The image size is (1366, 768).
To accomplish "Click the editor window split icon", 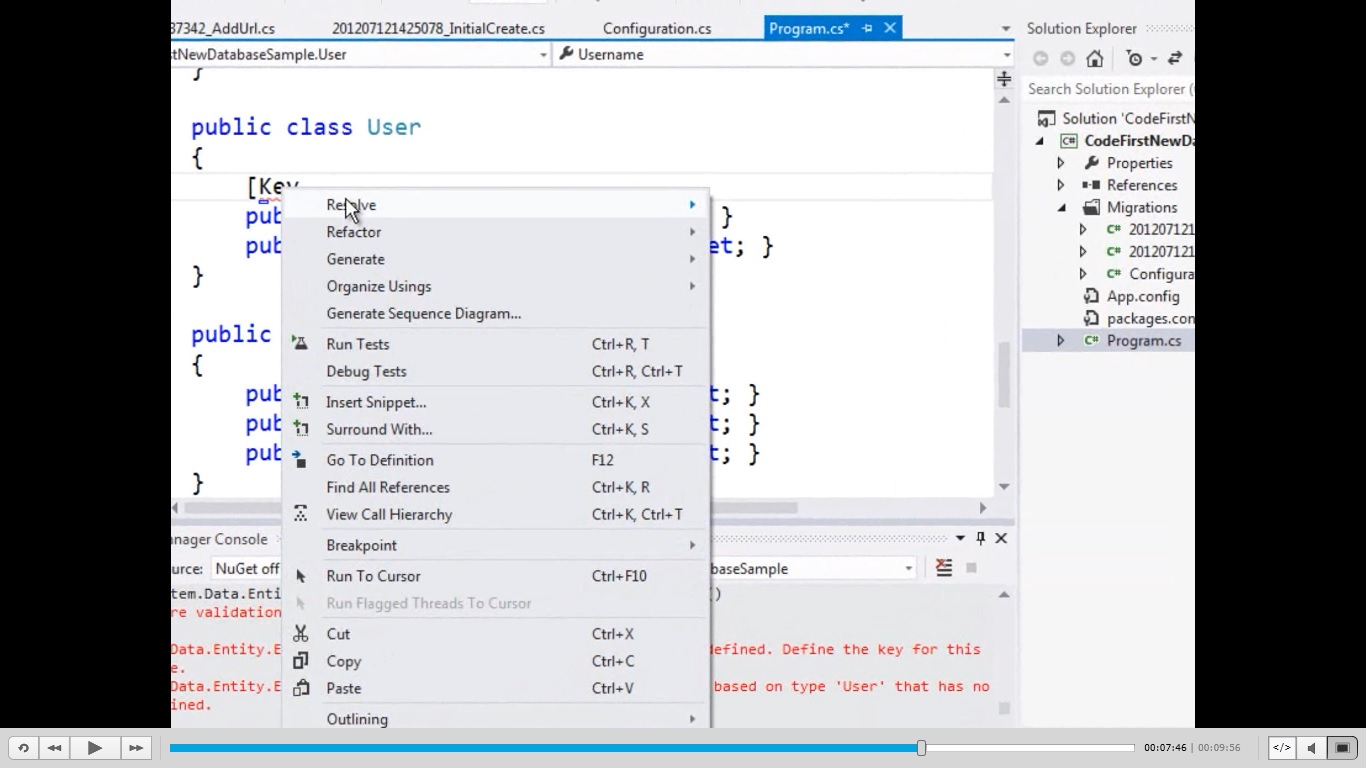I will [1003, 79].
